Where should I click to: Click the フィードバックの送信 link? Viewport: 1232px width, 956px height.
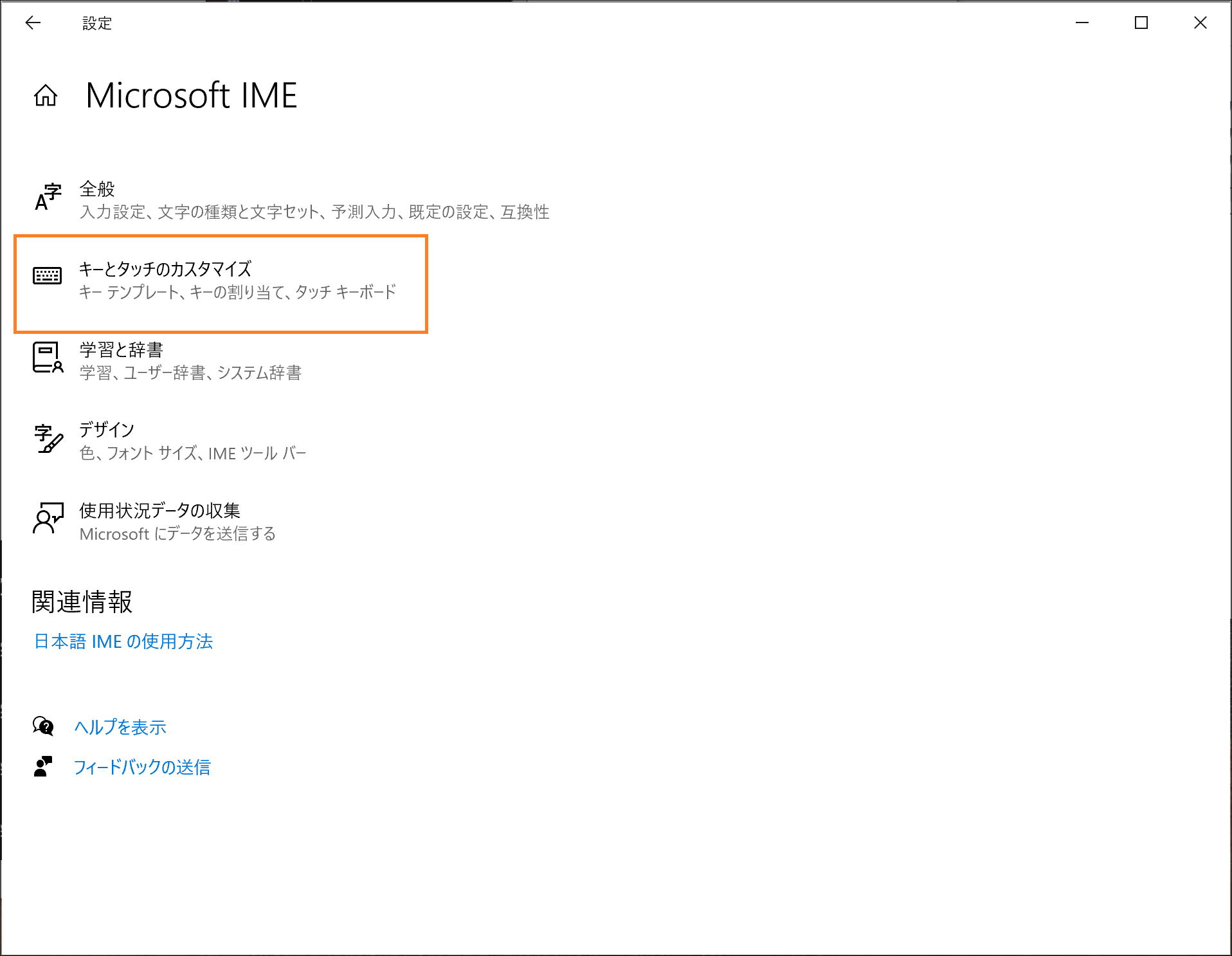[142, 767]
